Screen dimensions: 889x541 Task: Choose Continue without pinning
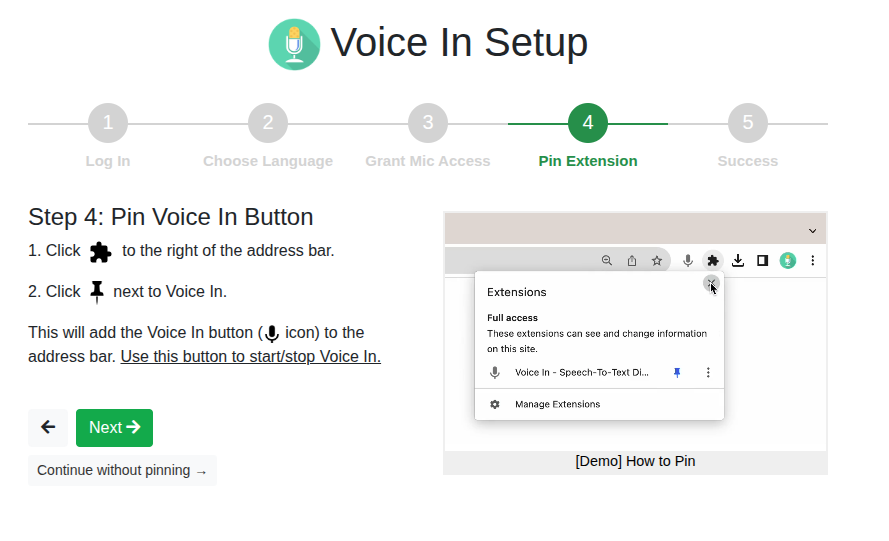click(x=122, y=470)
